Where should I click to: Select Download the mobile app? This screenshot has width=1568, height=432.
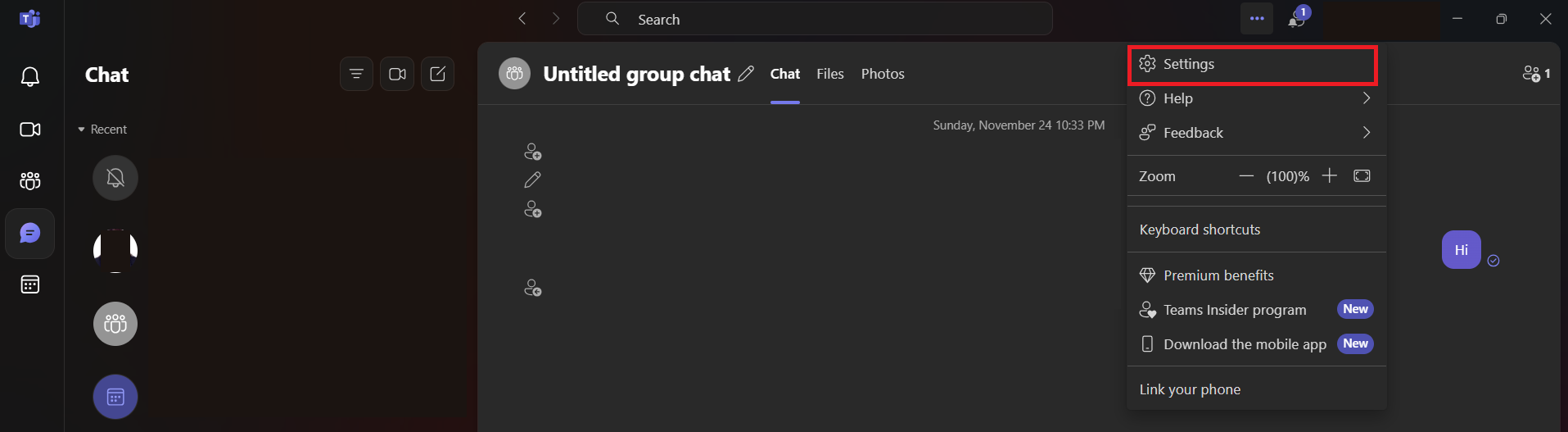coord(1257,344)
